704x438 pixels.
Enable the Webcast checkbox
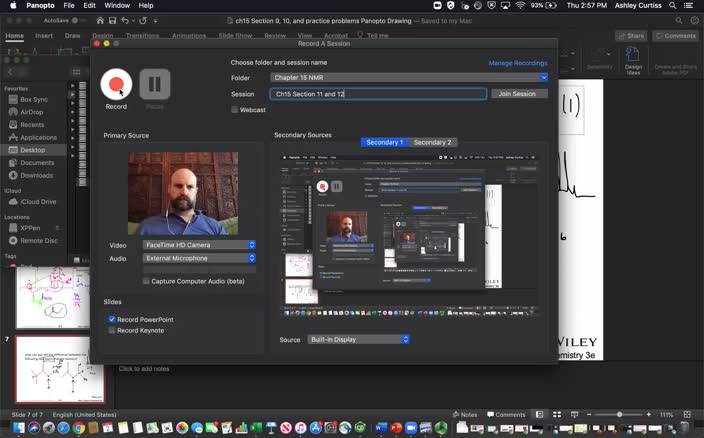(x=235, y=110)
